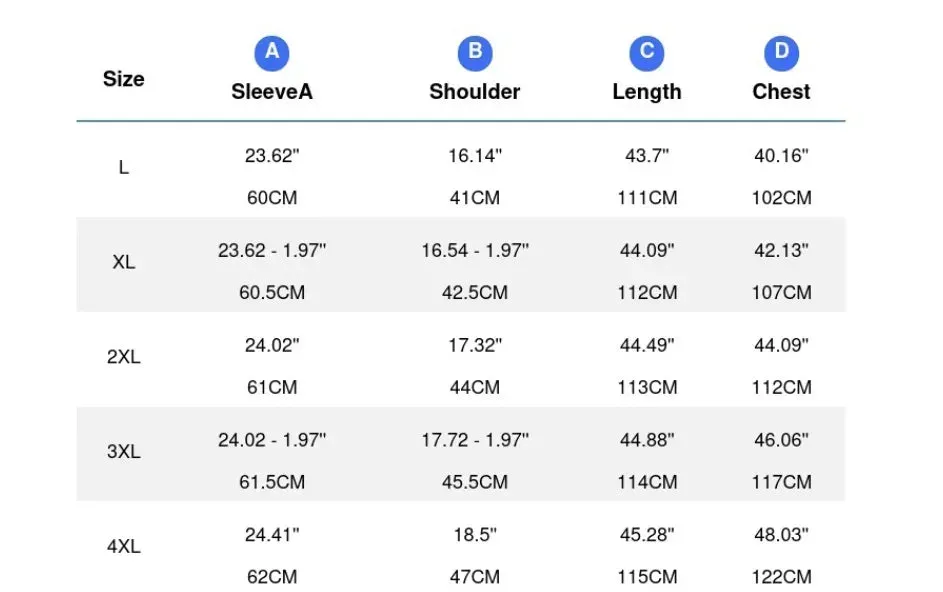
Task: Click the 122CM chest value for 4XL
Action: 782,577
